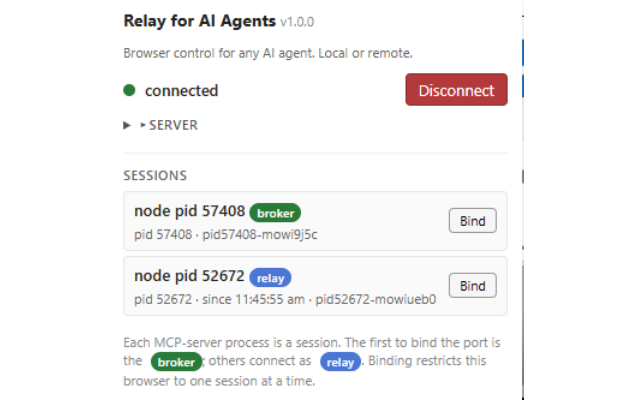Click the v1.0.0 version label
The image size is (640, 400).
coord(297,22)
